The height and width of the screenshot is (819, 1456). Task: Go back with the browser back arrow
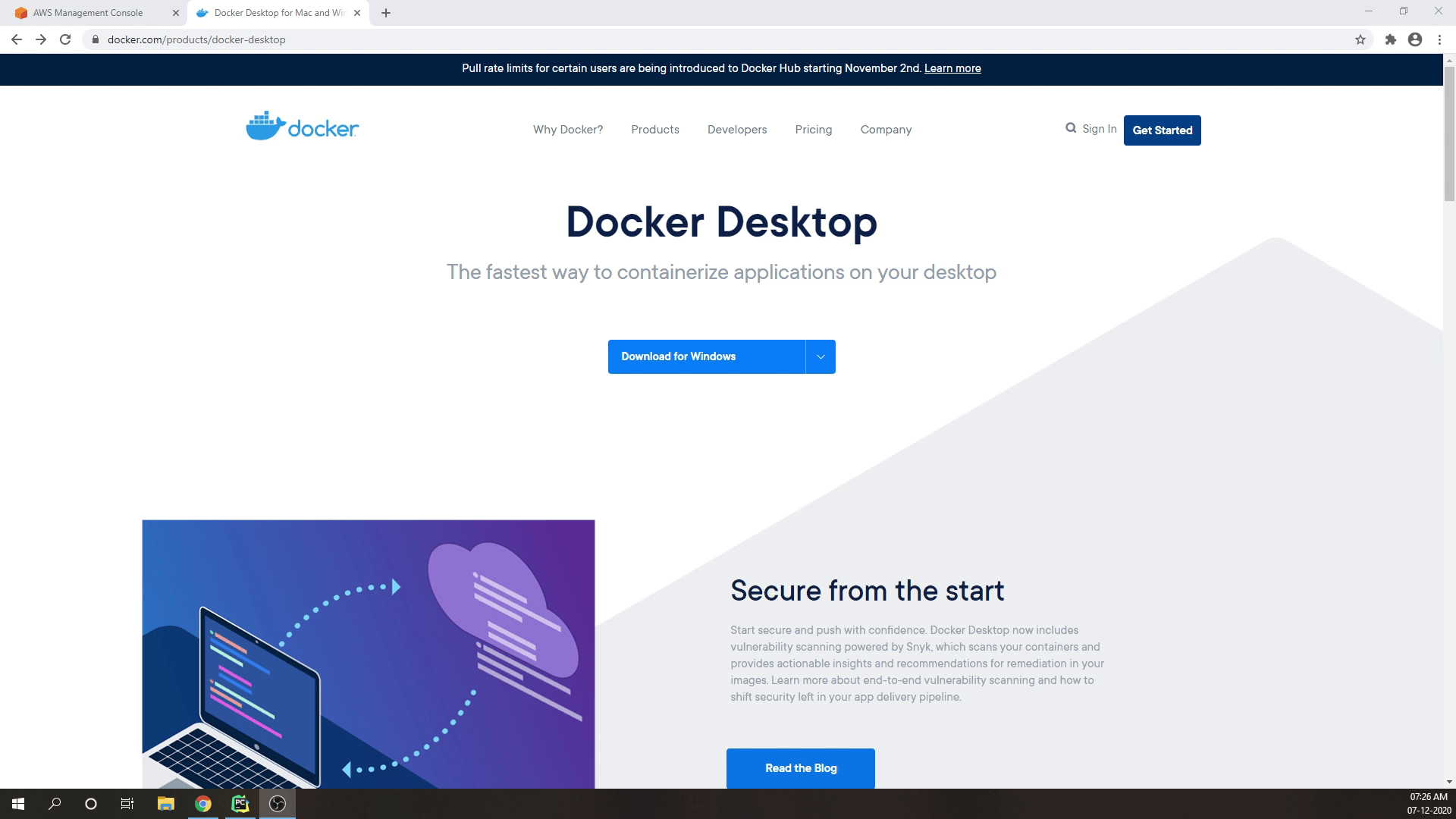point(17,39)
